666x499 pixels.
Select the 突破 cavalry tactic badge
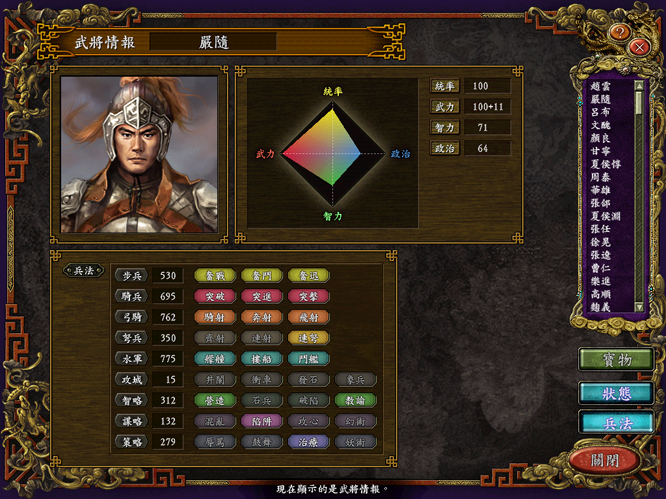click(215, 296)
